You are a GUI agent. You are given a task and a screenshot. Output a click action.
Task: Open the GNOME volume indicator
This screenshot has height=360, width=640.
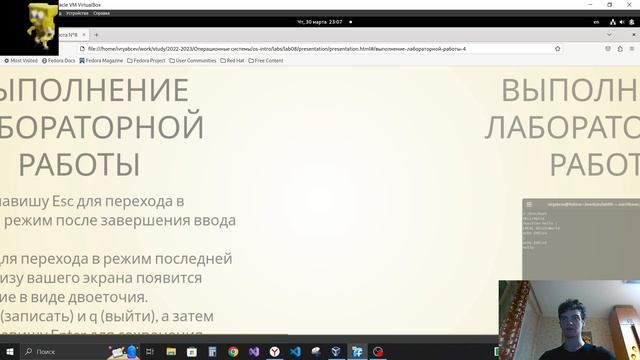[x=622, y=22]
